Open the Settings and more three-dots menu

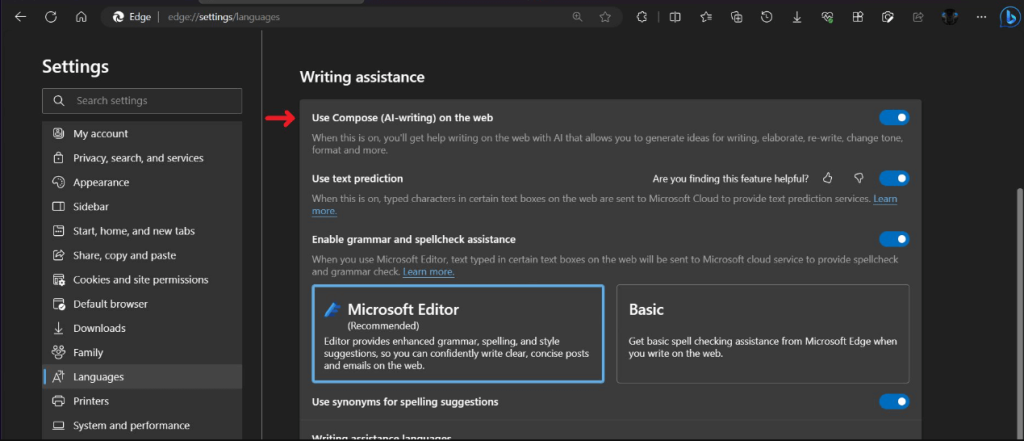pyautogui.click(x=981, y=17)
